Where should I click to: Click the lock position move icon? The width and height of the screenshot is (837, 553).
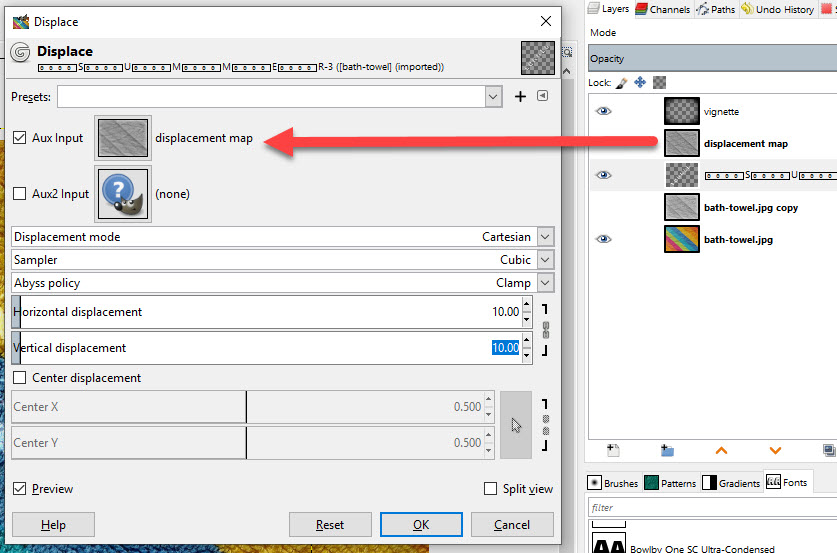click(x=640, y=82)
